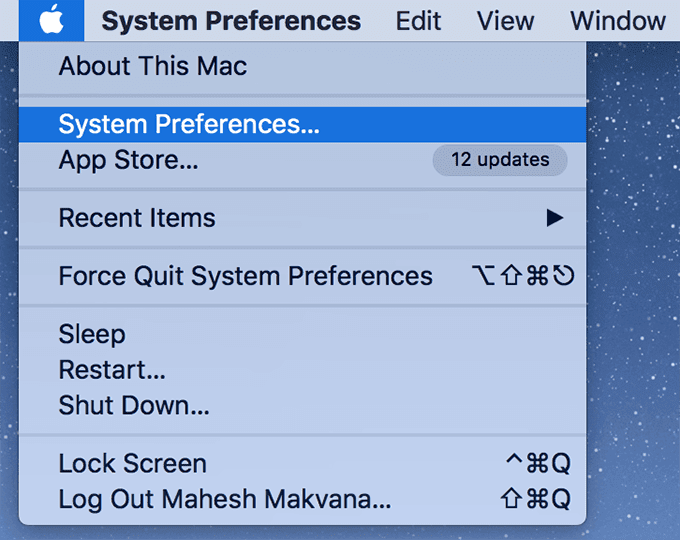
Task: Log Out Mahesh Makvana…
Action: pos(302,499)
